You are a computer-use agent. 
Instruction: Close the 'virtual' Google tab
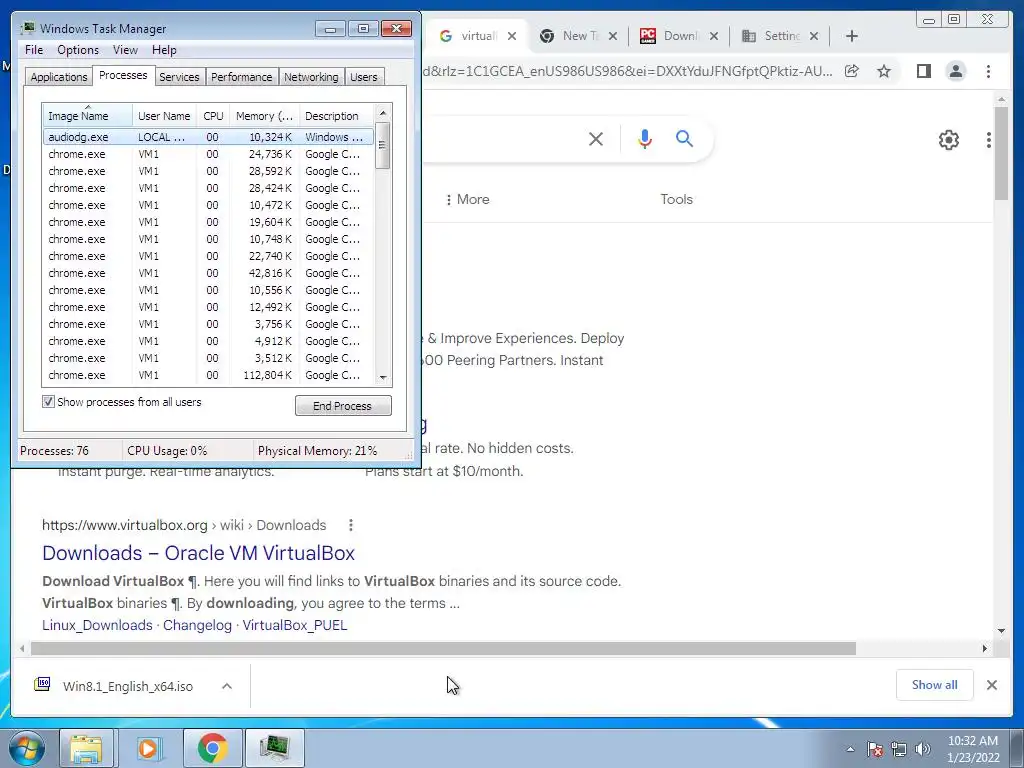click(512, 36)
